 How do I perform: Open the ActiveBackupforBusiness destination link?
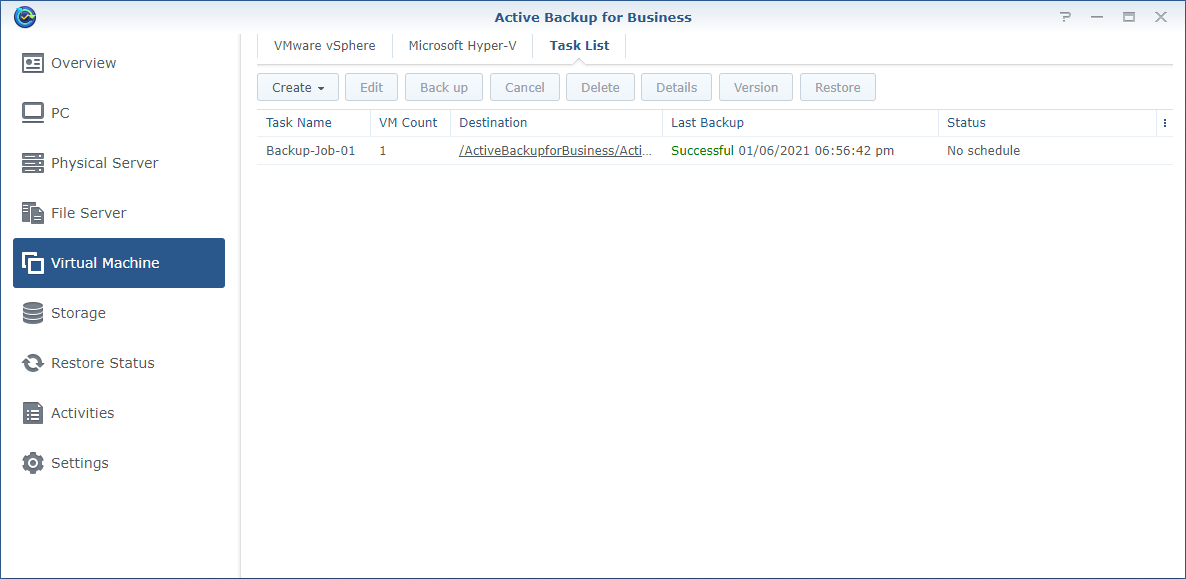[555, 151]
